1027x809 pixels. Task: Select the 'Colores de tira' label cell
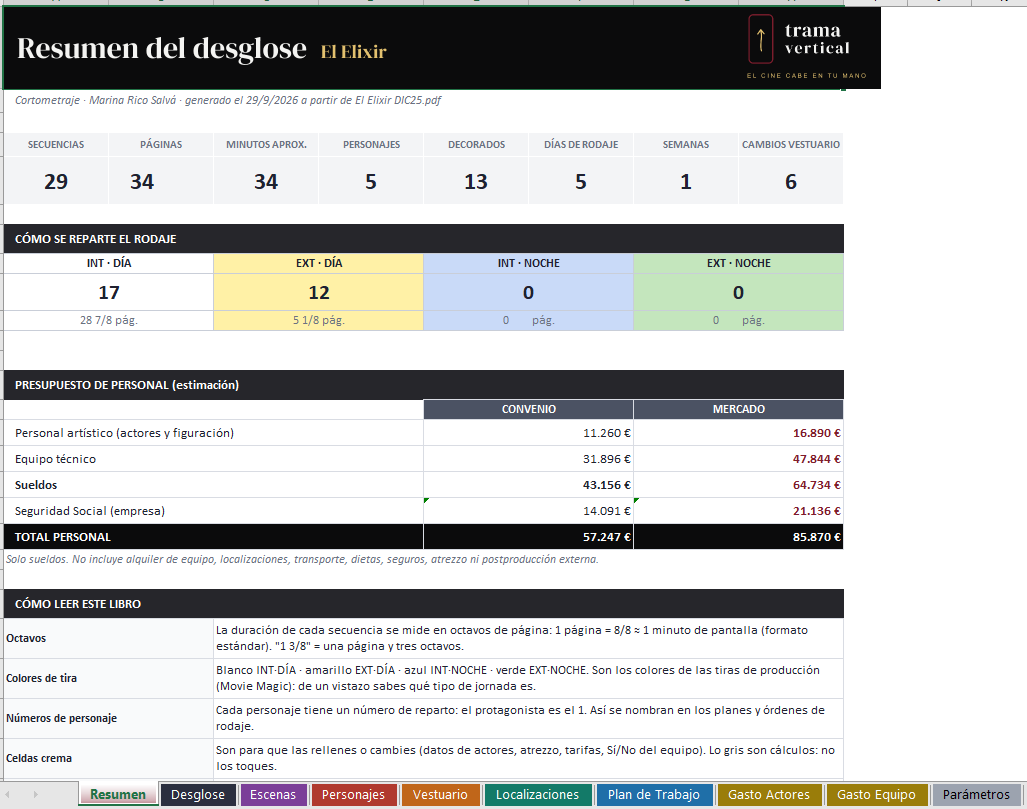tap(109, 678)
